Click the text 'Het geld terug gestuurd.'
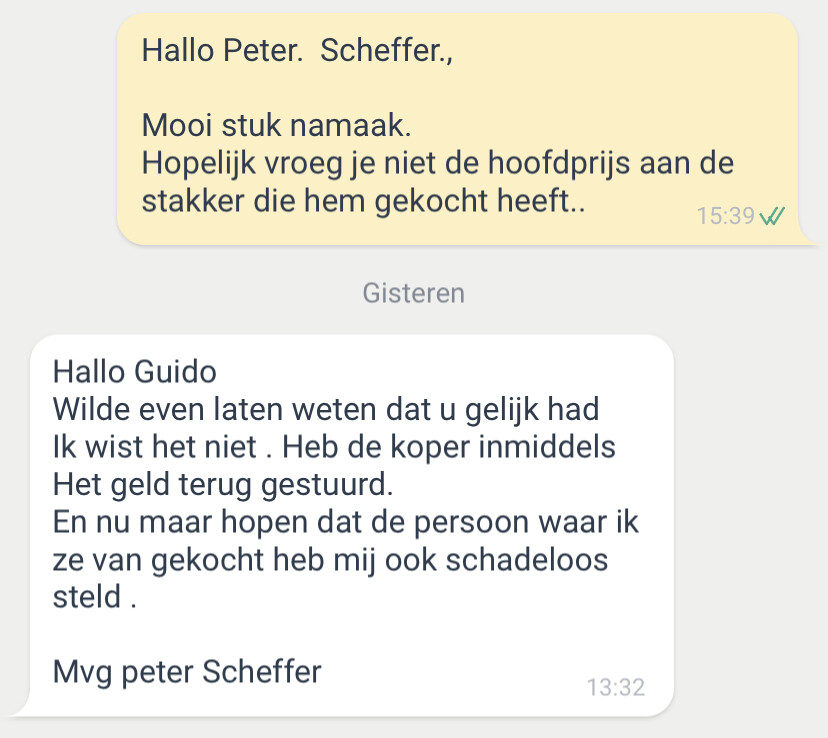 223,485
